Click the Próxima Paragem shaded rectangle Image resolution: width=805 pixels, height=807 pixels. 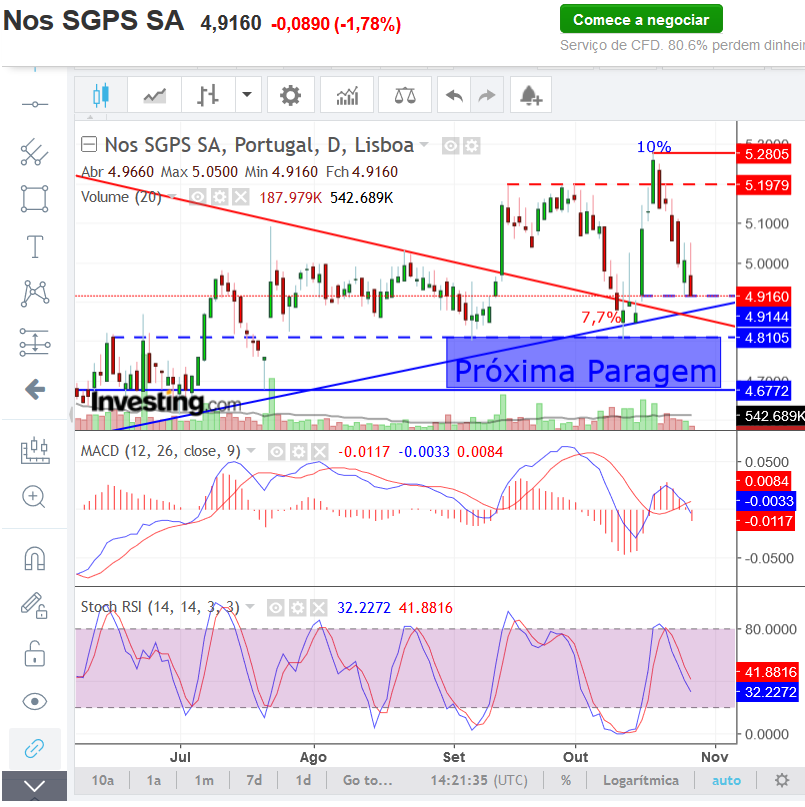(x=583, y=362)
